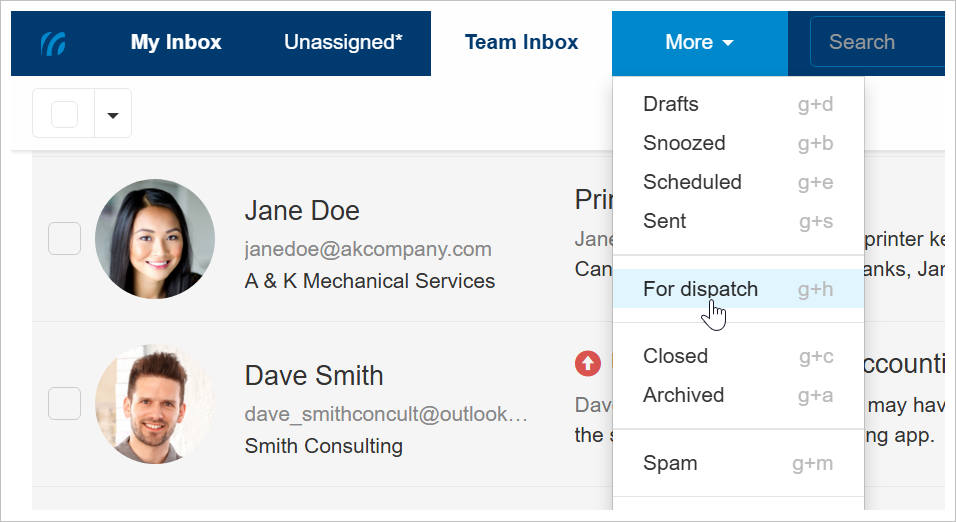Open the Closed conversations folder
Screen dimensions: 956x522
pos(675,356)
